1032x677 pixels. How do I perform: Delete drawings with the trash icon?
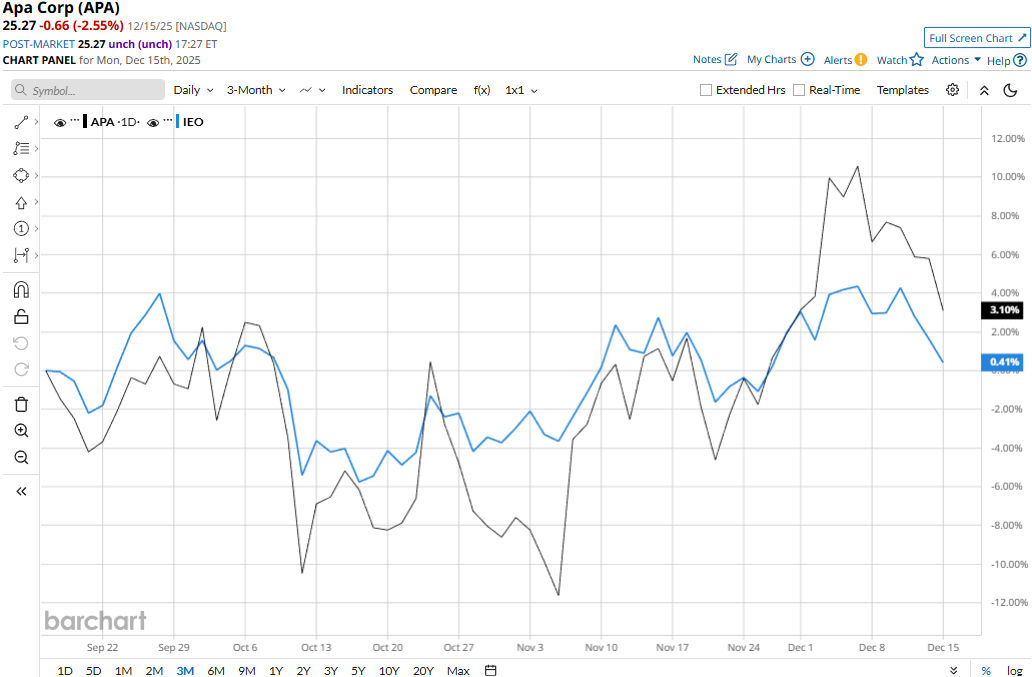(21, 404)
